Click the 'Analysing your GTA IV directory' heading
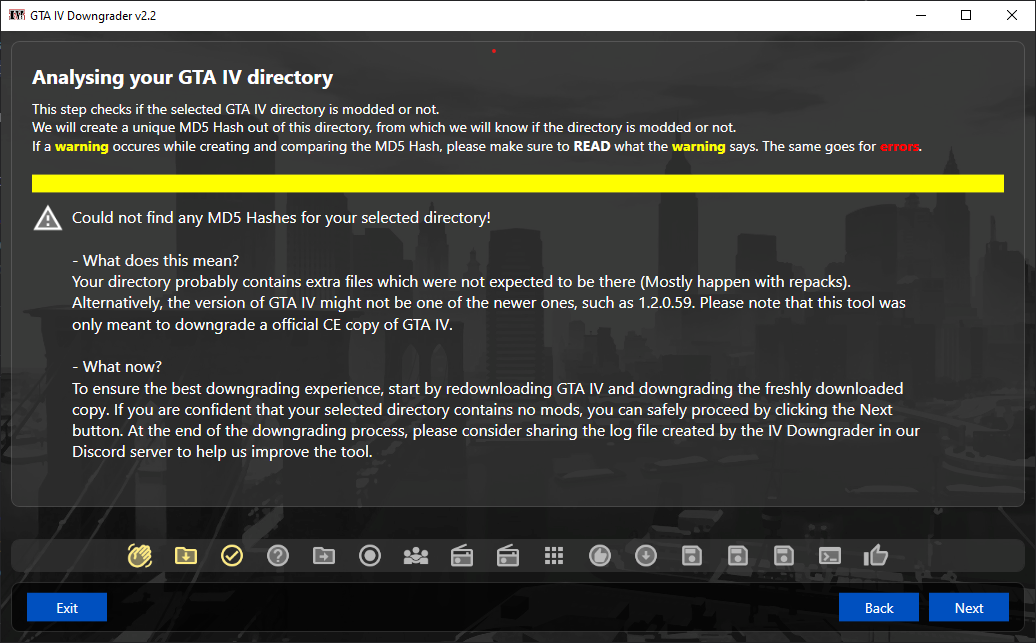 (182, 77)
